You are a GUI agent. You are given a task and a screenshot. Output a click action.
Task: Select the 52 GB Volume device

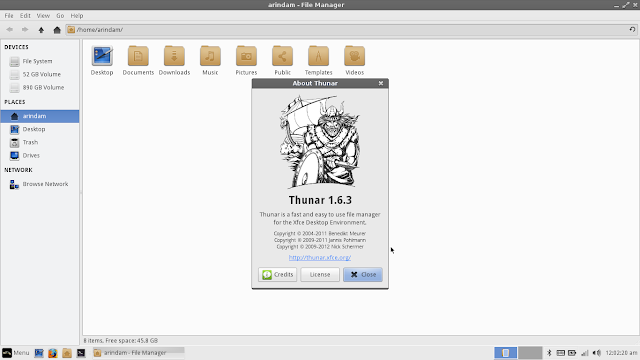click(x=40, y=74)
